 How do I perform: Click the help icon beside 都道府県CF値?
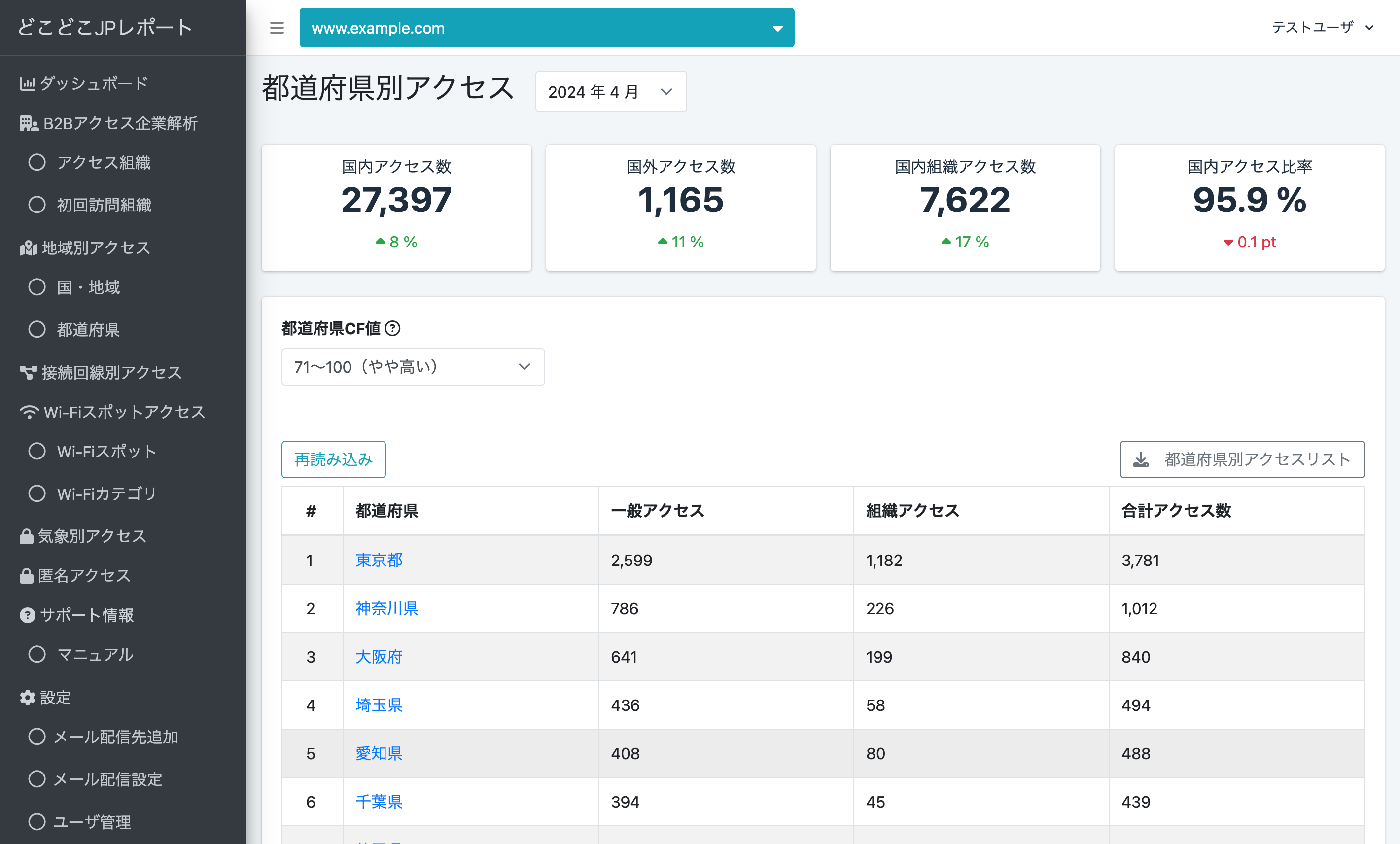tap(392, 328)
